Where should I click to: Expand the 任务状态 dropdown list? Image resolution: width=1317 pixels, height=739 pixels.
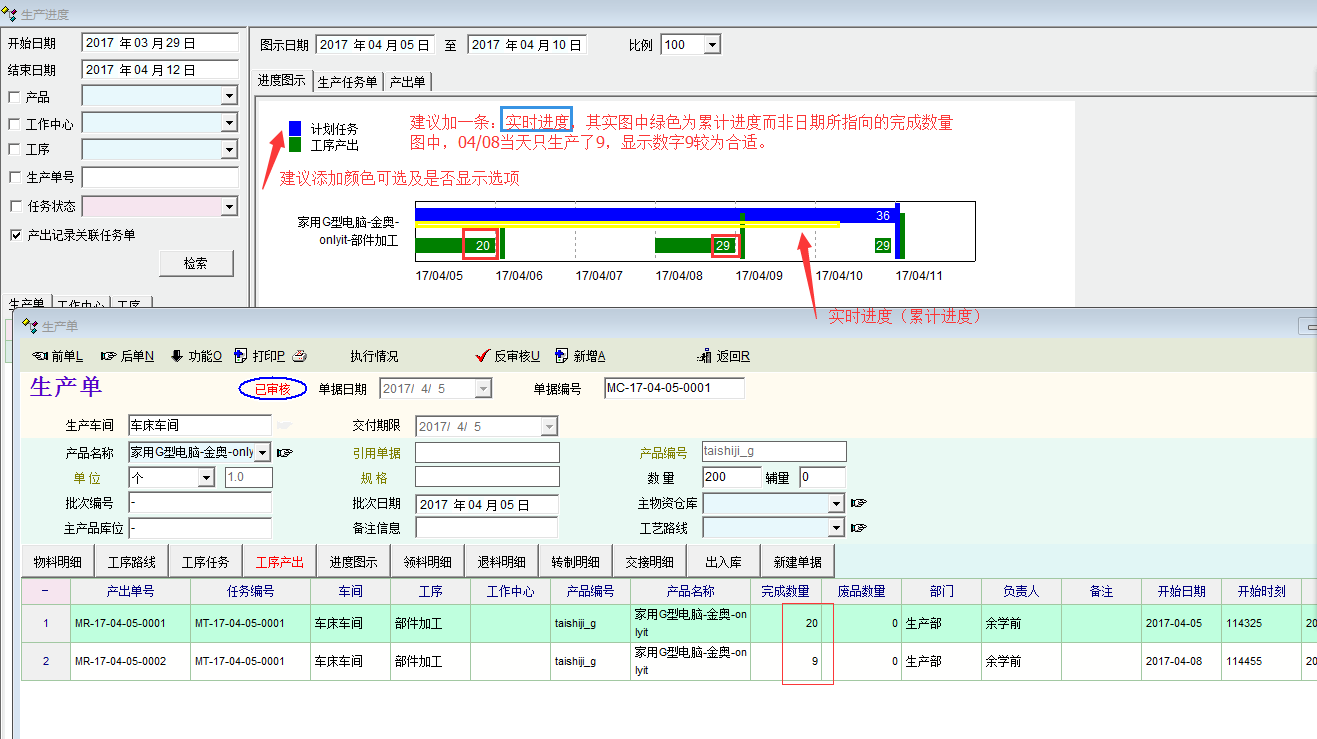pos(229,206)
